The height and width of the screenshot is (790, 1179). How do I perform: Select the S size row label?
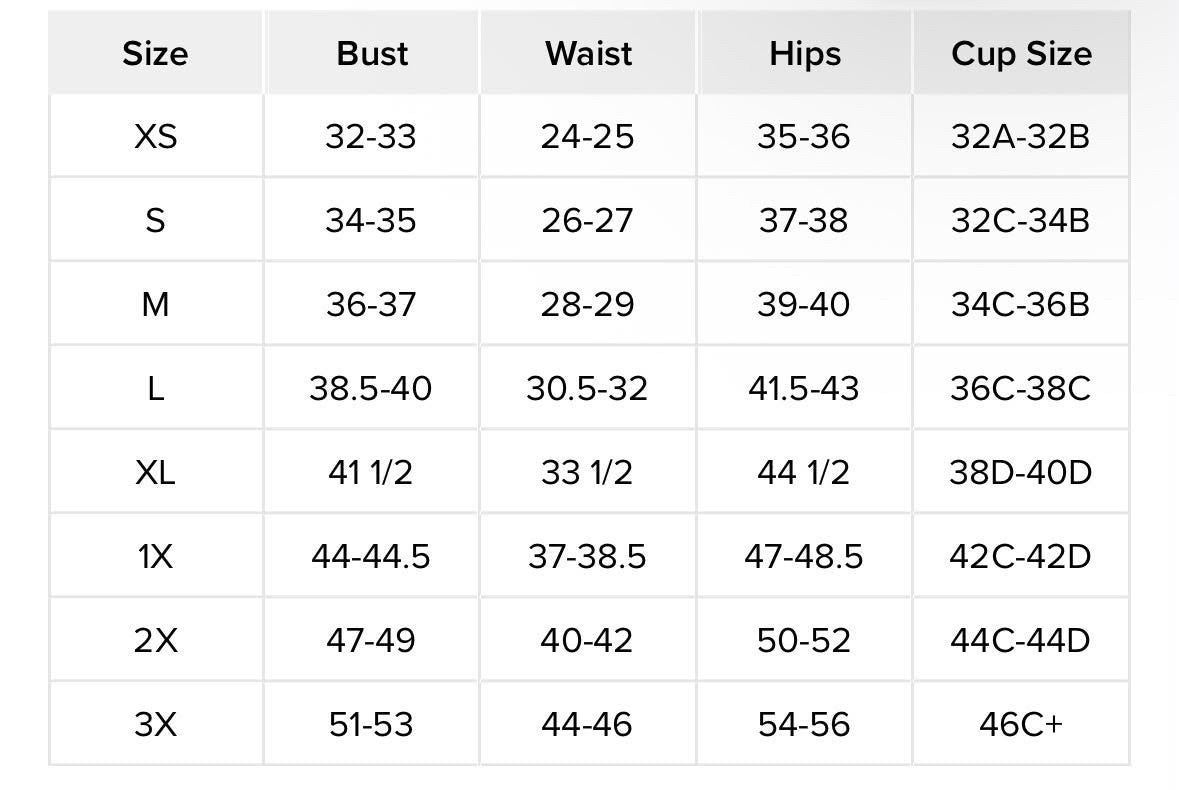155,221
